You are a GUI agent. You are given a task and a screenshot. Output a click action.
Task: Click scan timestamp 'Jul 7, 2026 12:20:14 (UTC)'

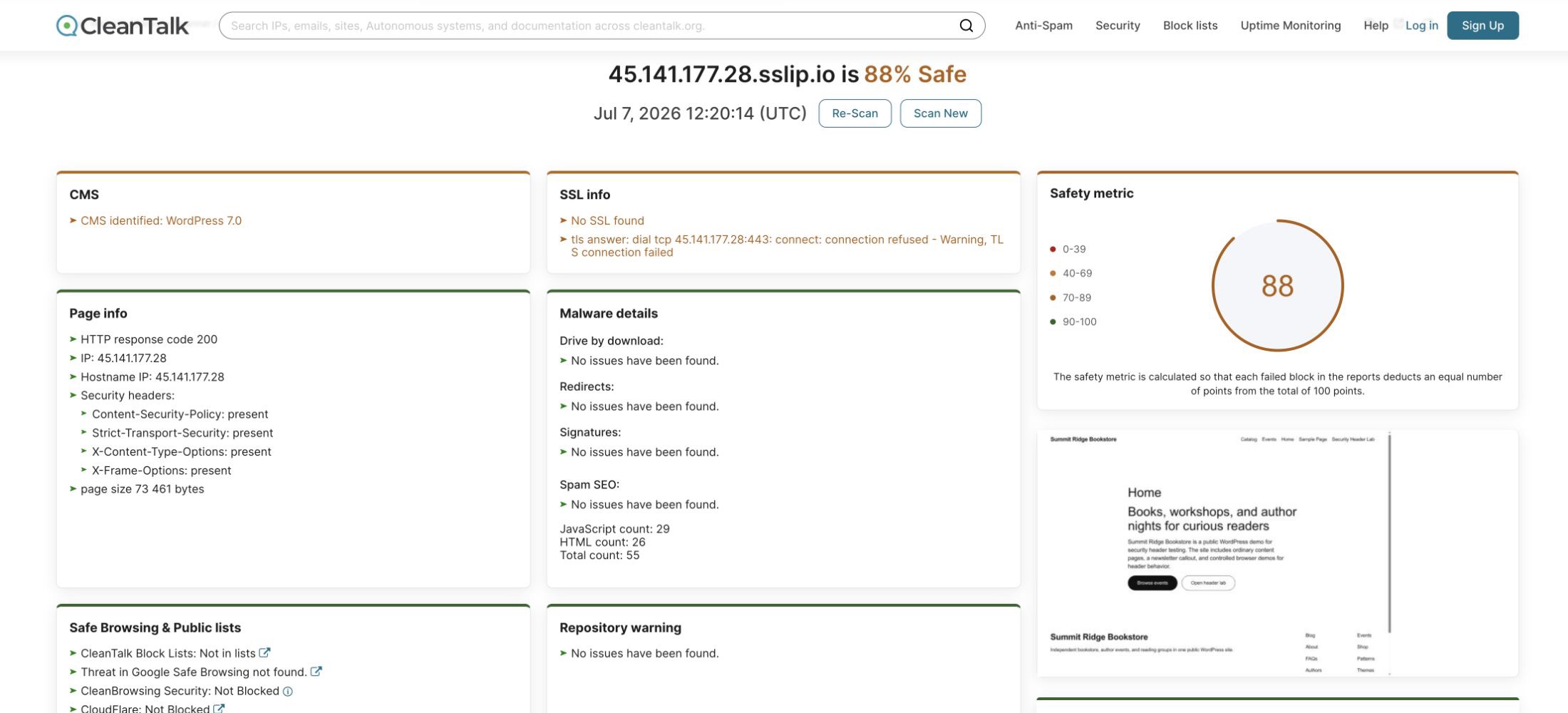click(700, 113)
